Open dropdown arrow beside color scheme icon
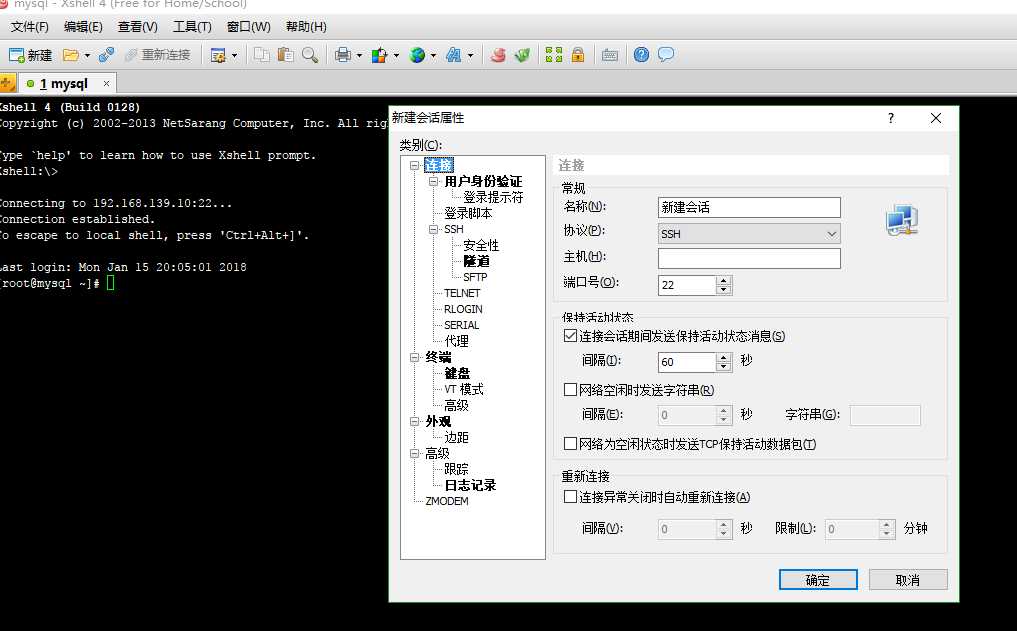The image size is (1017, 631). click(x=396, y=56)
